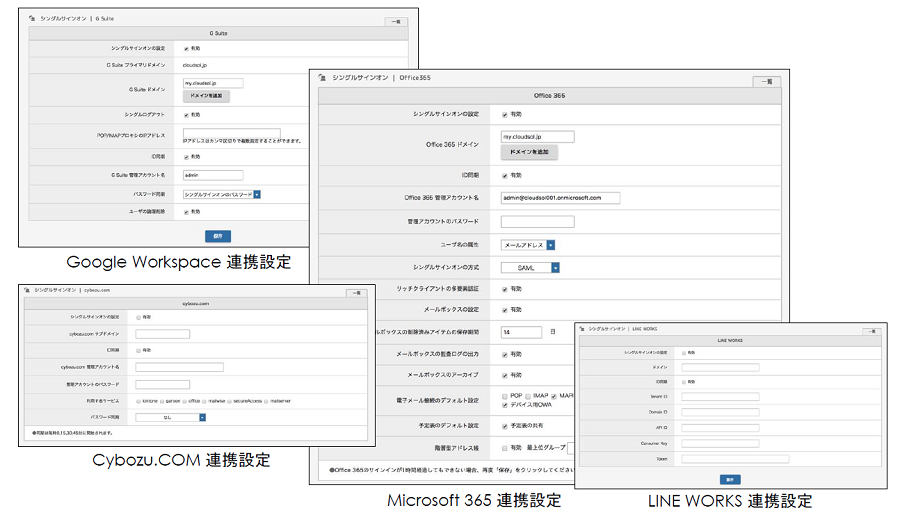Click deleted items retention days field showing 14
The width and height of the screenshot is (900, 515).
pyautogui.click(x=521, y=332)
